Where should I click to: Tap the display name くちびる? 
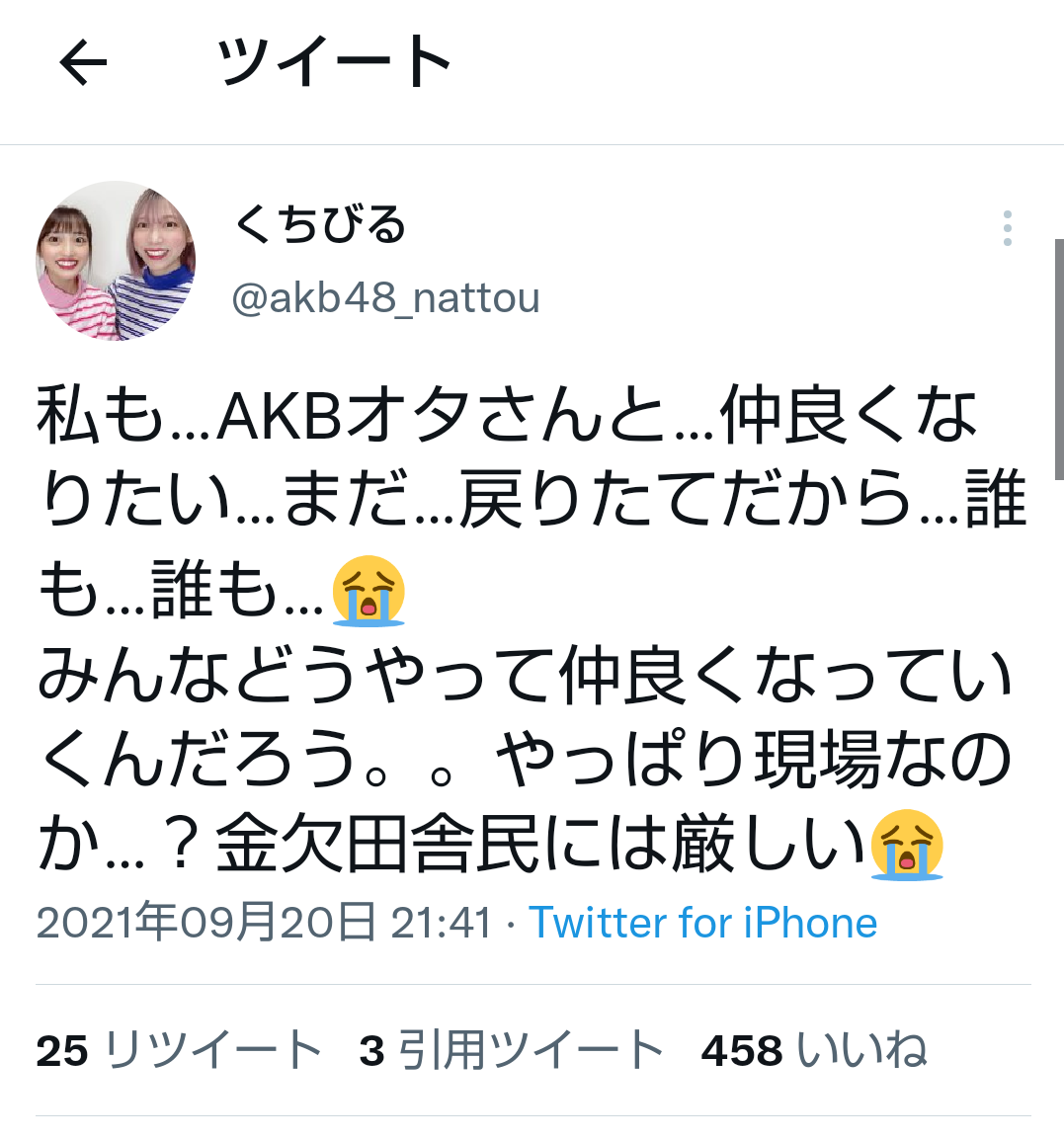point(320,224)
